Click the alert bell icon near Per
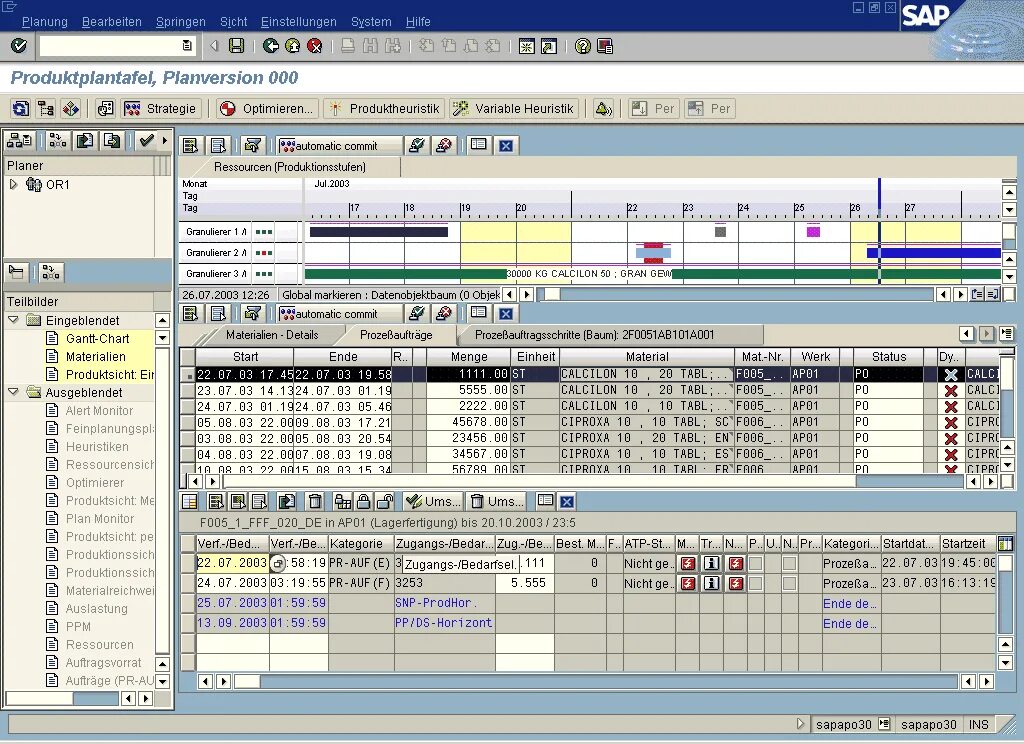Screen dimensions: 1024x744 point(603,108)
